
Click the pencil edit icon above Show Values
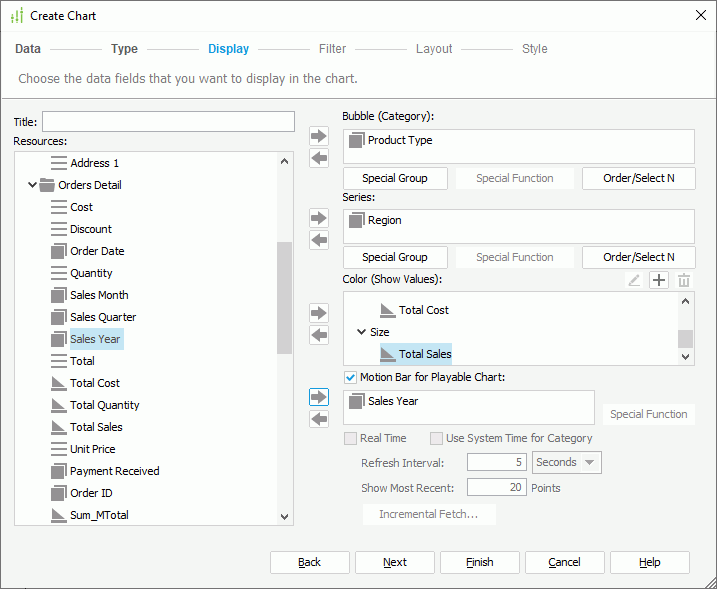tap(634, 280)
